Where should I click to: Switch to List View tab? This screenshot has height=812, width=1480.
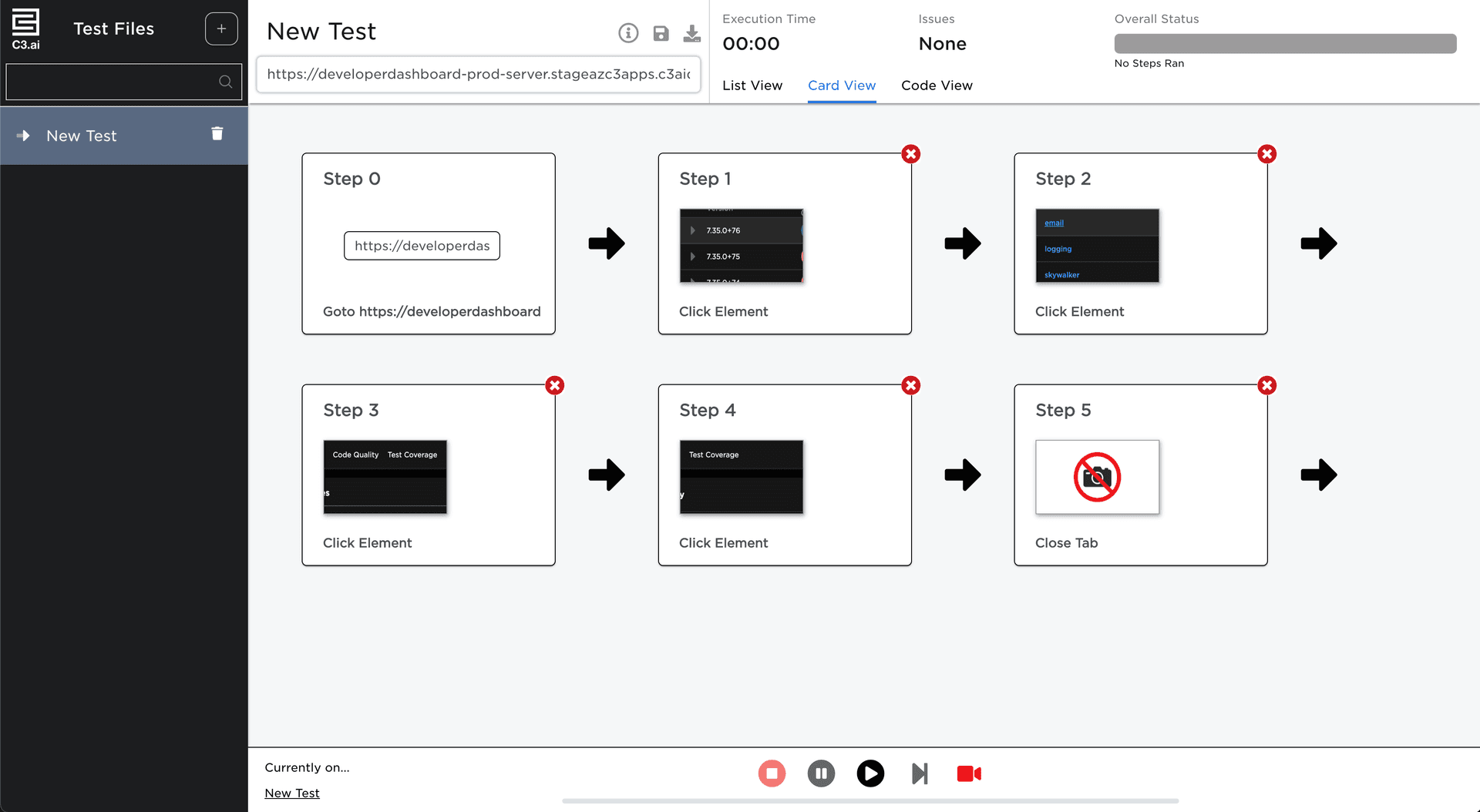(x=752, y=86)
